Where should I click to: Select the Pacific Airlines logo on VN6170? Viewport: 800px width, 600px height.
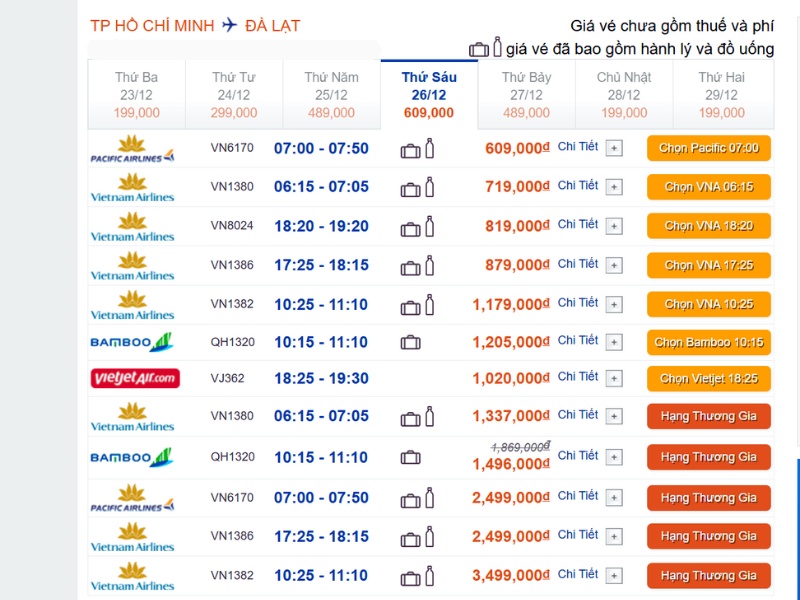tap(135, 150)
